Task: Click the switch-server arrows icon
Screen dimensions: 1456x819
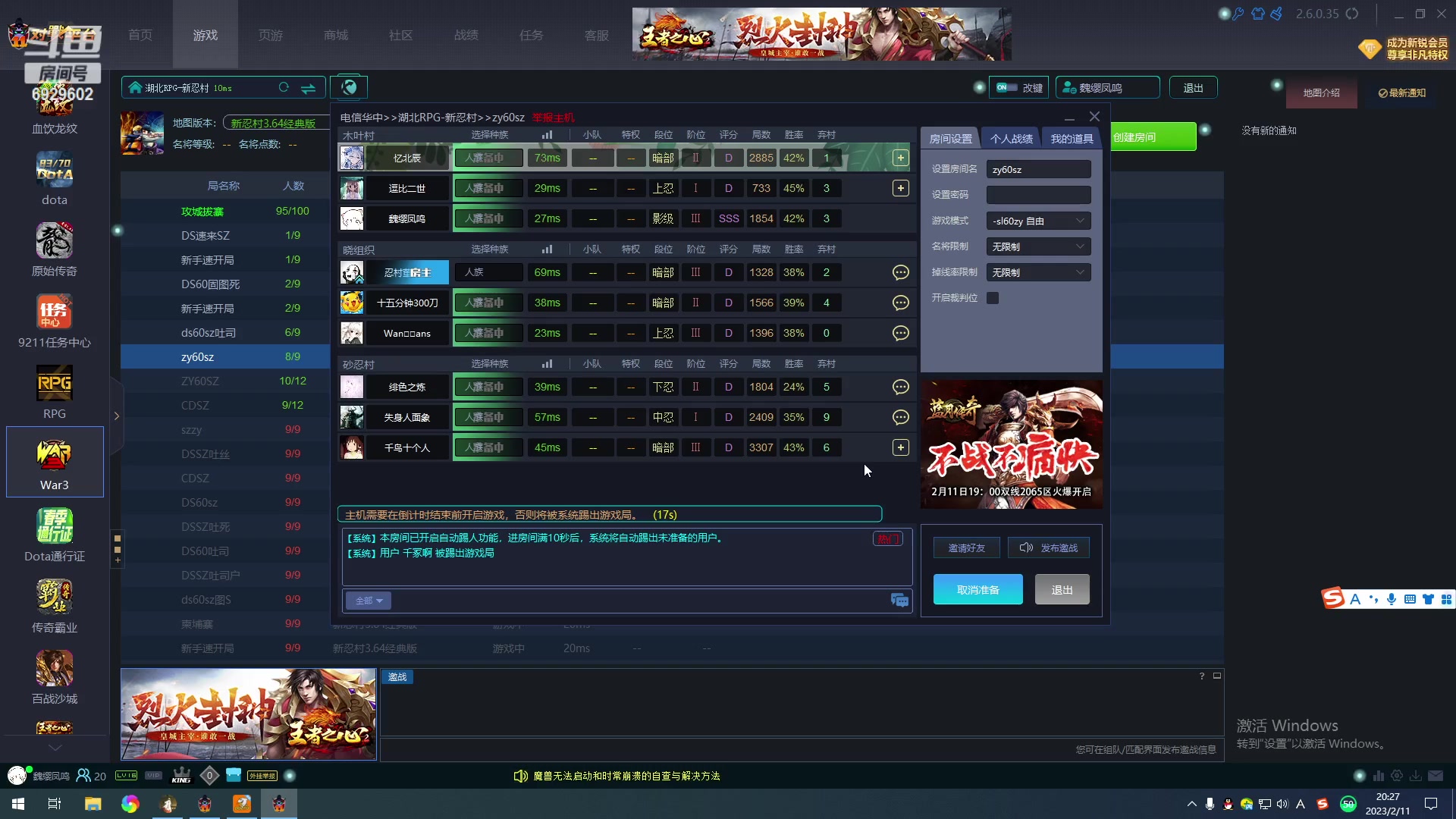Action: [308, 88]
